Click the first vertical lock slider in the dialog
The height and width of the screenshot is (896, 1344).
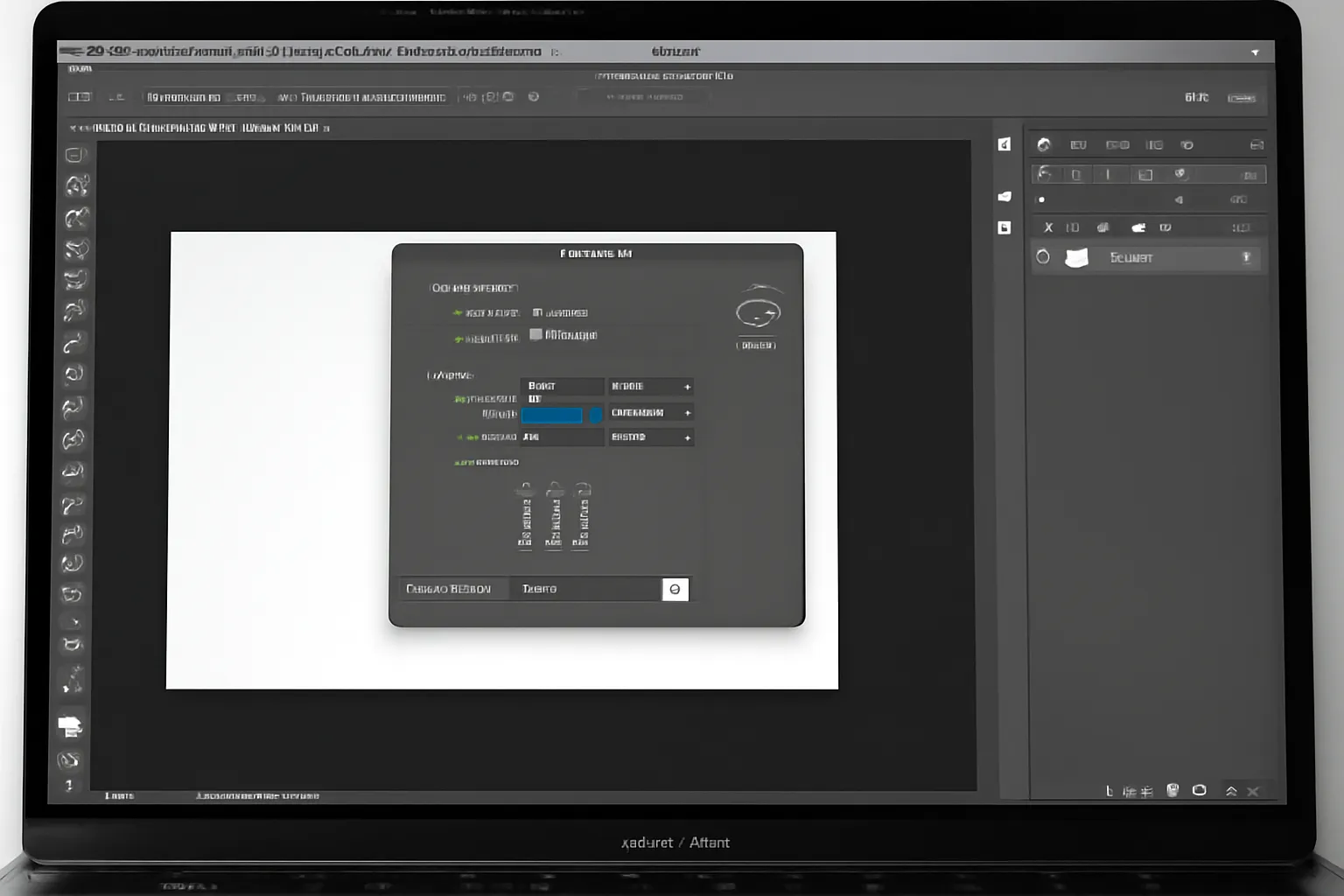pos(525,515)
